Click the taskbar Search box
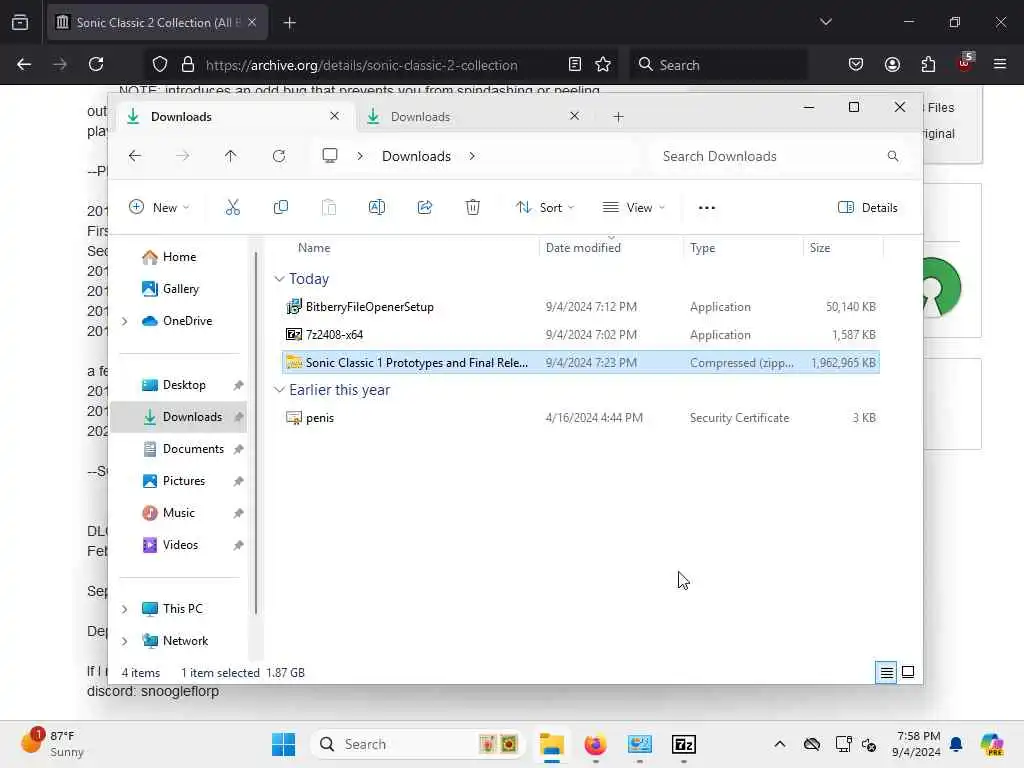Image resolution: width=1024 pixels, height=768 pixels. (x=418, y=744)
